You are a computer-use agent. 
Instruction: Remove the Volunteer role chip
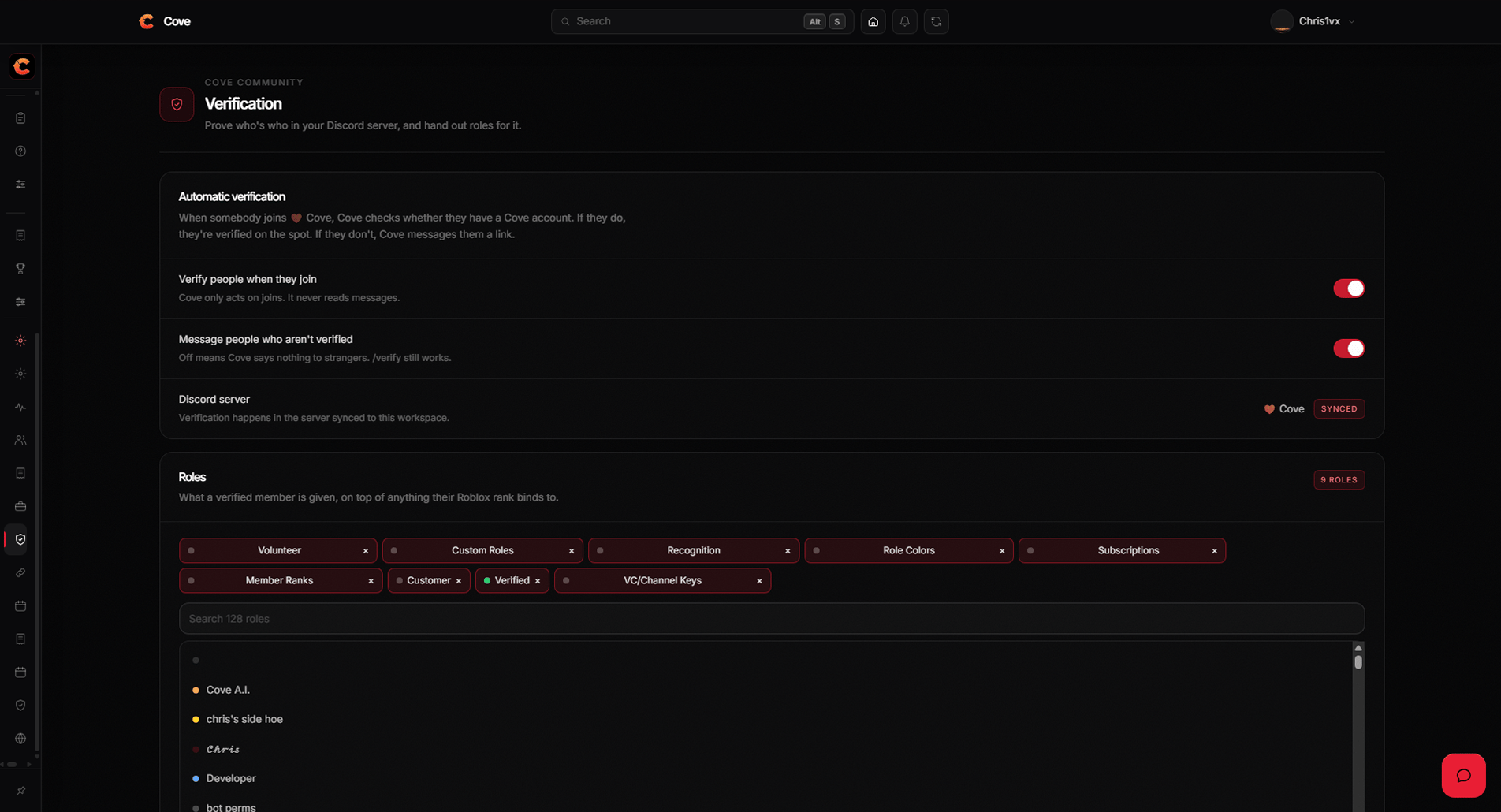366,551
